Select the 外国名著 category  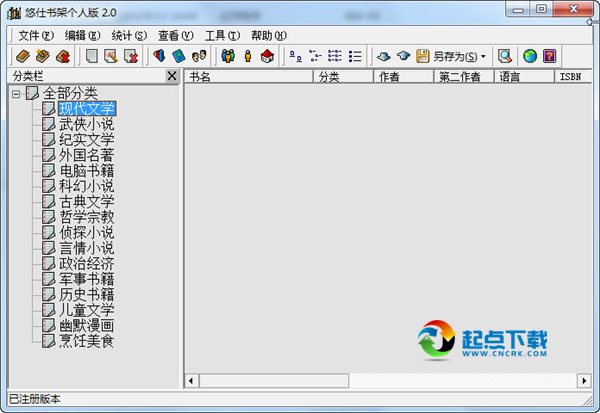pyautogui.click(x=87, y=155)
